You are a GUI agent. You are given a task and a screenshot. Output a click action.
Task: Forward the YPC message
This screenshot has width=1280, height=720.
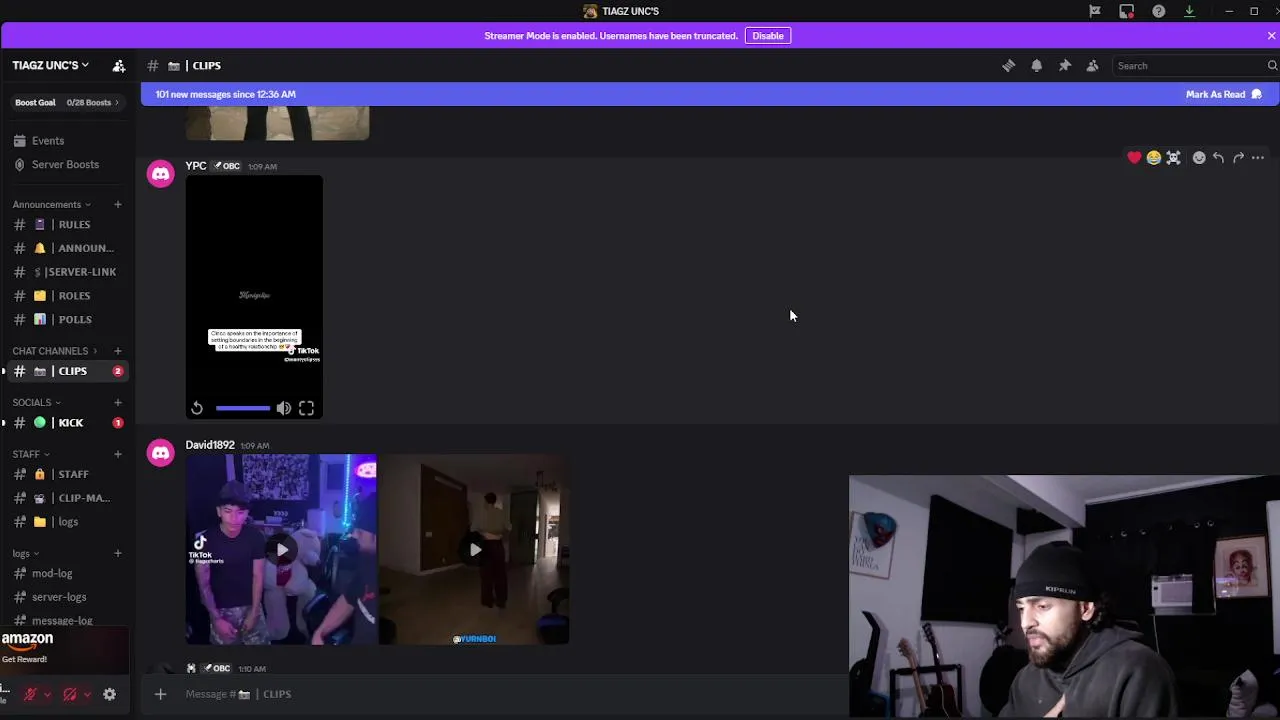[1238, 158]
